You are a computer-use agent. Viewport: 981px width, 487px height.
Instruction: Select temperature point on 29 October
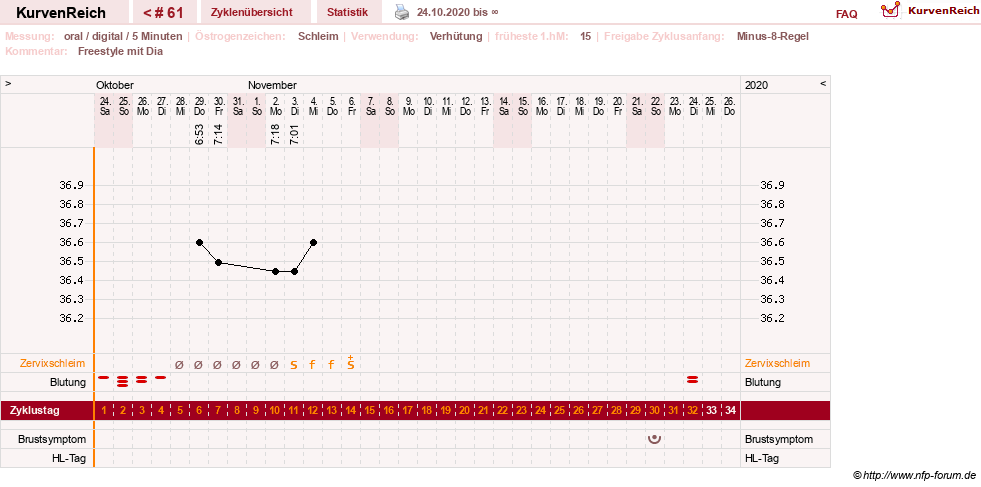[x=200, y=242]
